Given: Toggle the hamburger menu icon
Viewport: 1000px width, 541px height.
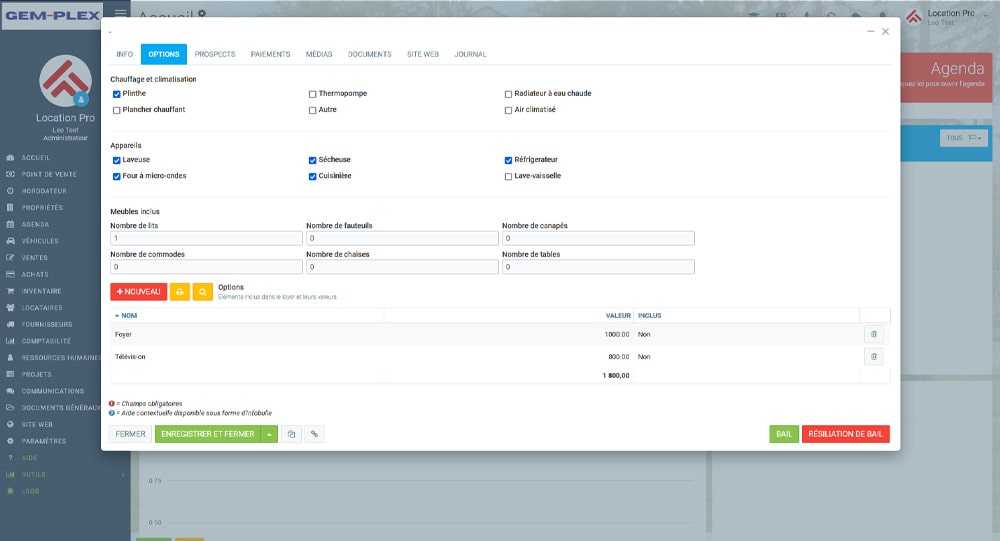Looking at the screenshot, I should point(121,13).
